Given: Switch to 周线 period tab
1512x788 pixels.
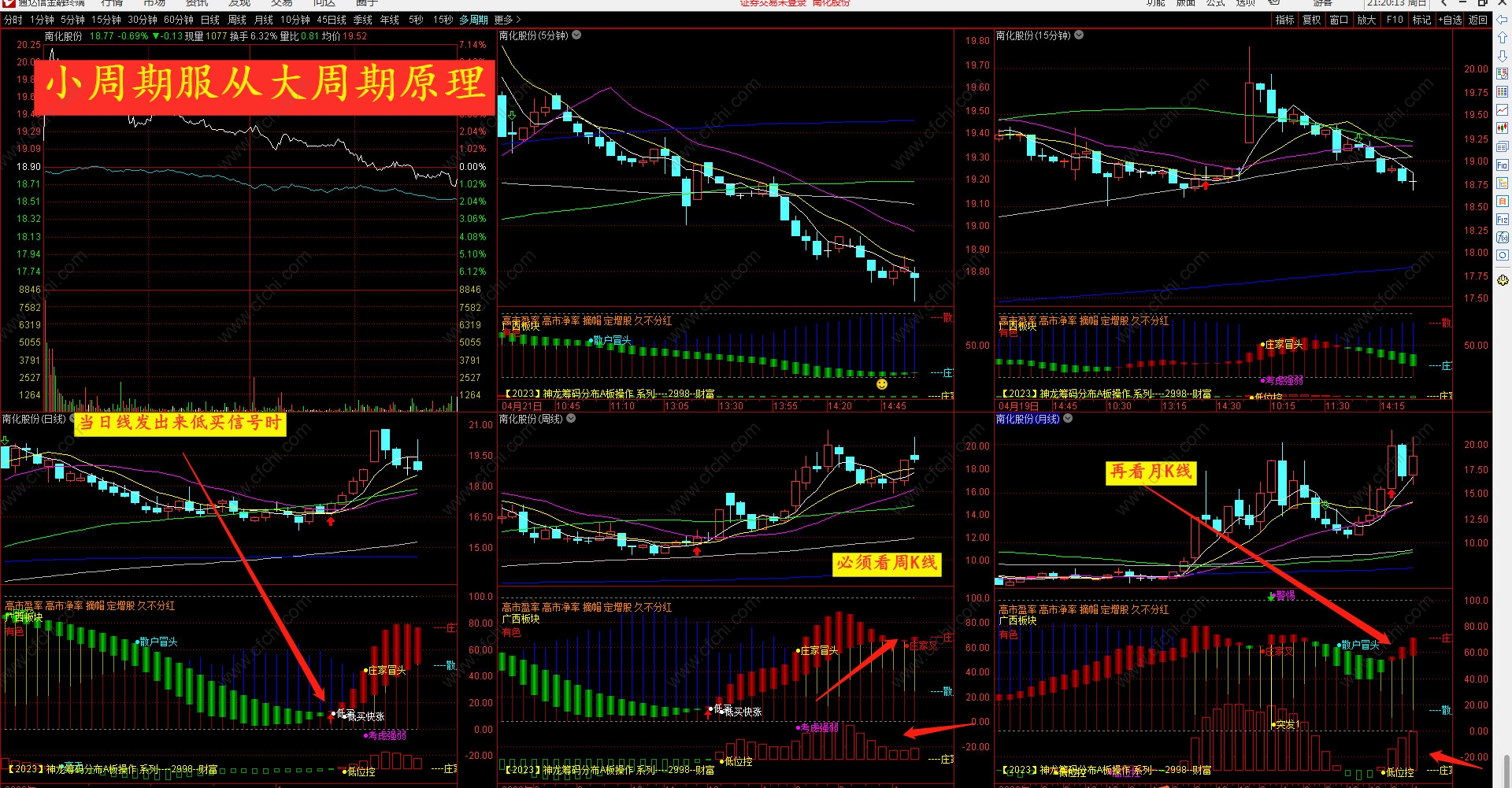Looking at the screenshot, I should point(237,20).
